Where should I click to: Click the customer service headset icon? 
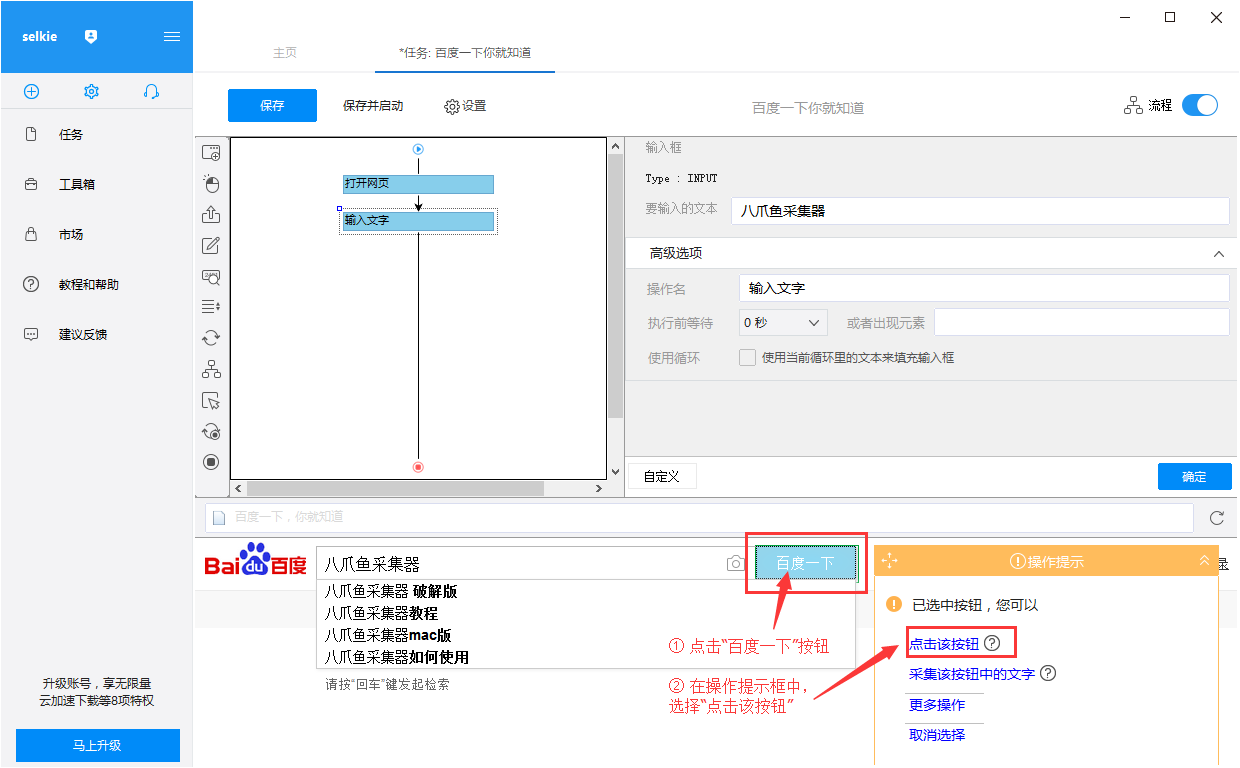pyautogui.click(x=151, y=91)
